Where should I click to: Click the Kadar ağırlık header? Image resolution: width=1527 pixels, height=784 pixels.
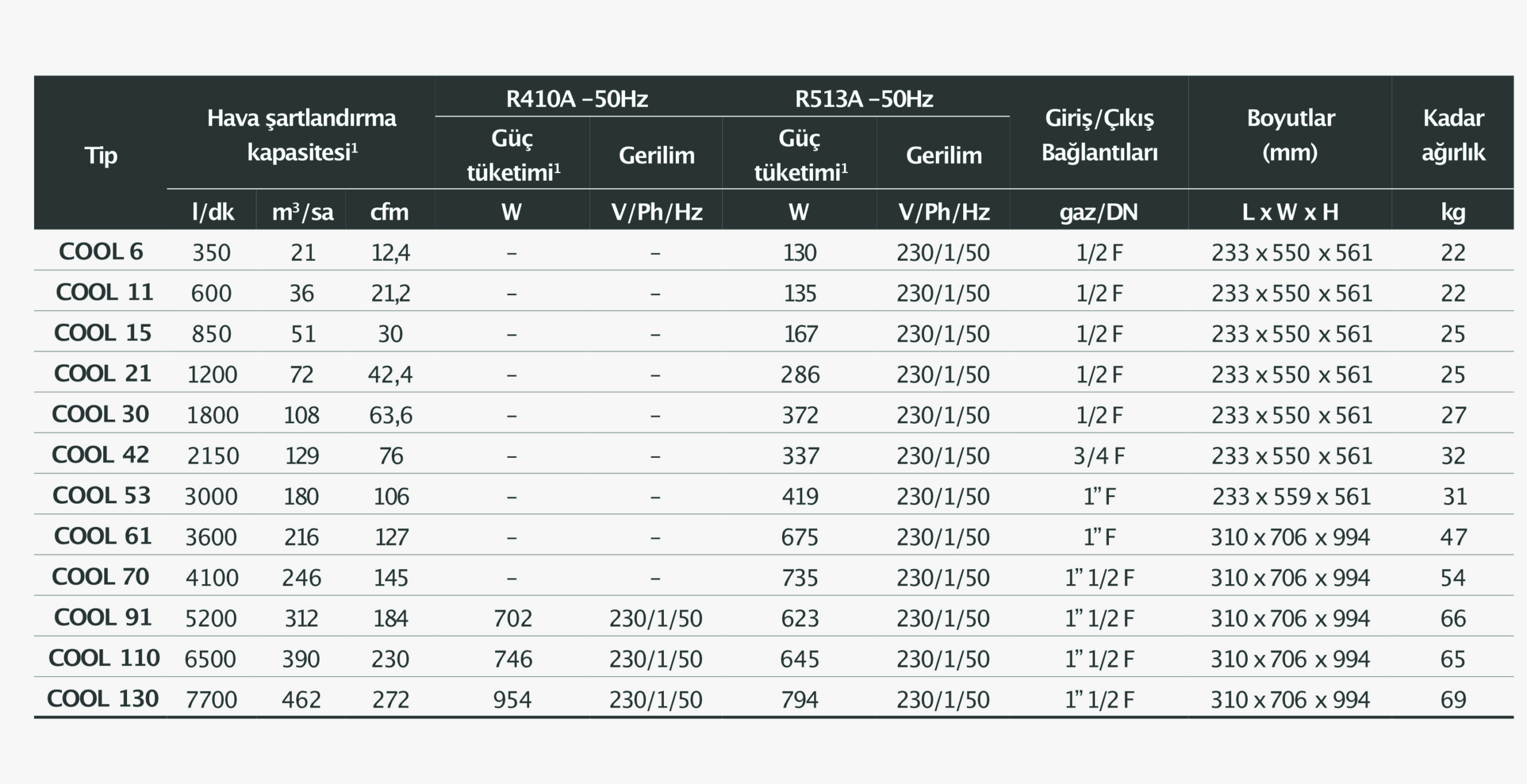[1453, 135]
